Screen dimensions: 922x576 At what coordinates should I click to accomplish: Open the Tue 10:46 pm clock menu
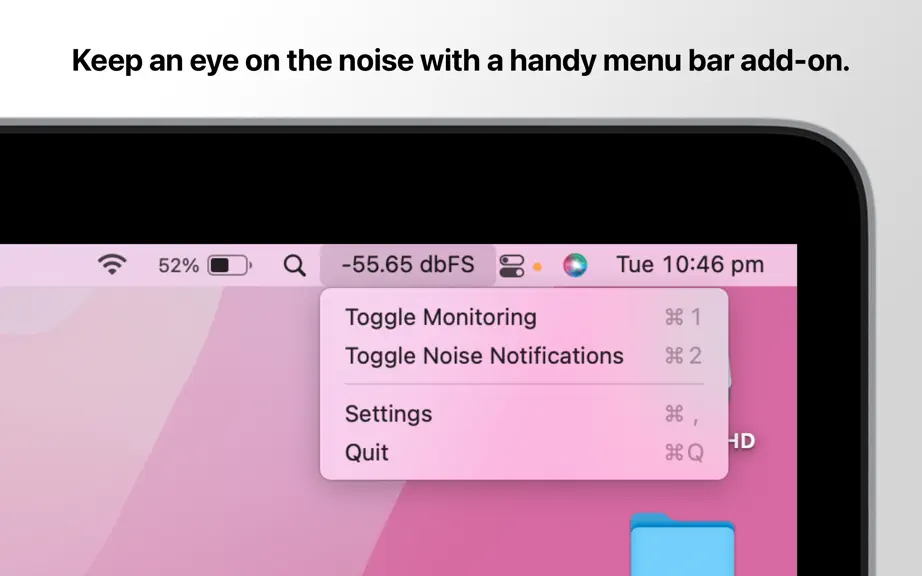coord(690,265)
